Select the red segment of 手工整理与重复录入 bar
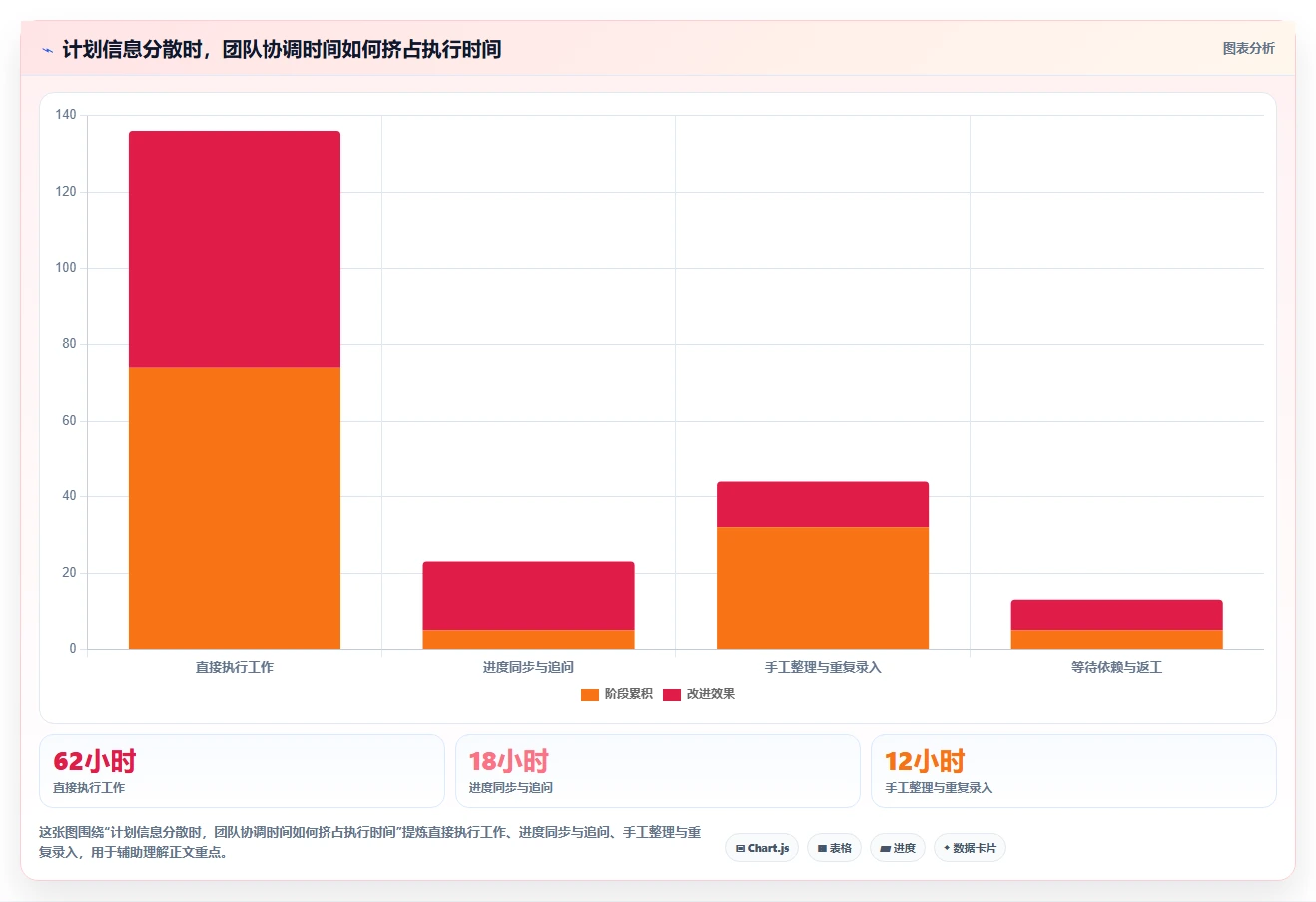Viewport: 1316px width, 902px height. pos(823,504)
